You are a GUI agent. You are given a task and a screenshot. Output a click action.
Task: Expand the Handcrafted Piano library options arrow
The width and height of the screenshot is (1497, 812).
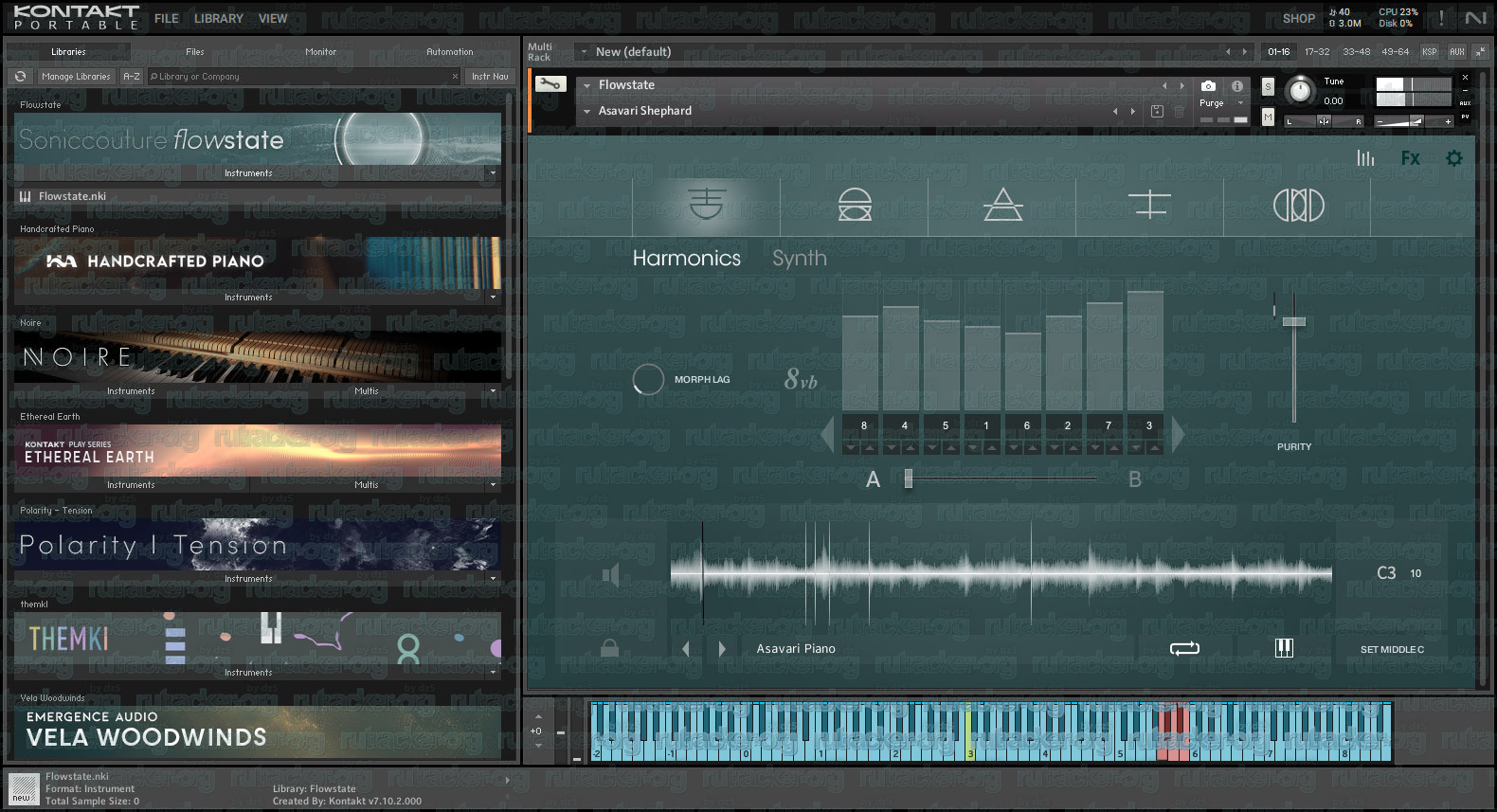coord(493,298)
